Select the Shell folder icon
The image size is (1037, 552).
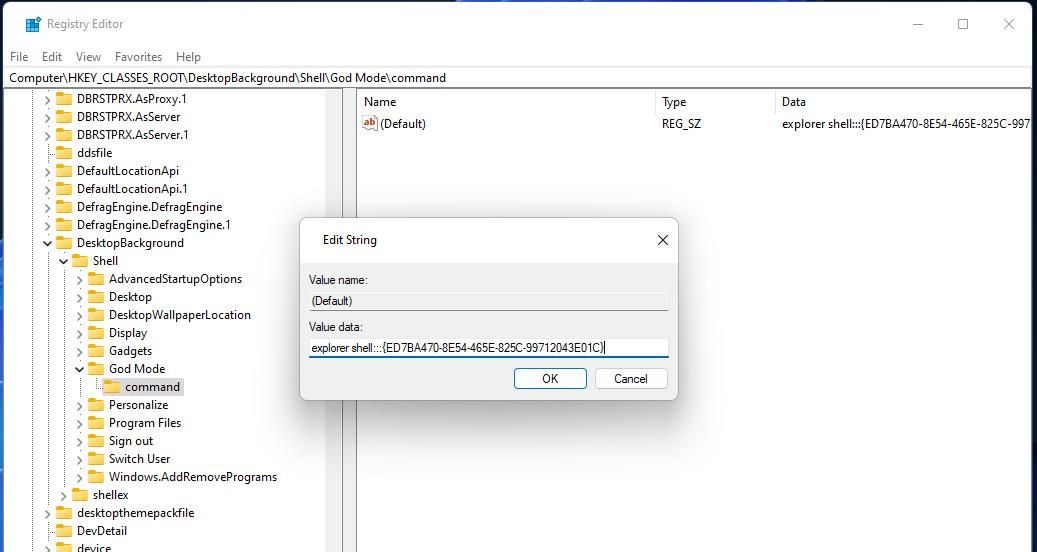tap(80, 260)
